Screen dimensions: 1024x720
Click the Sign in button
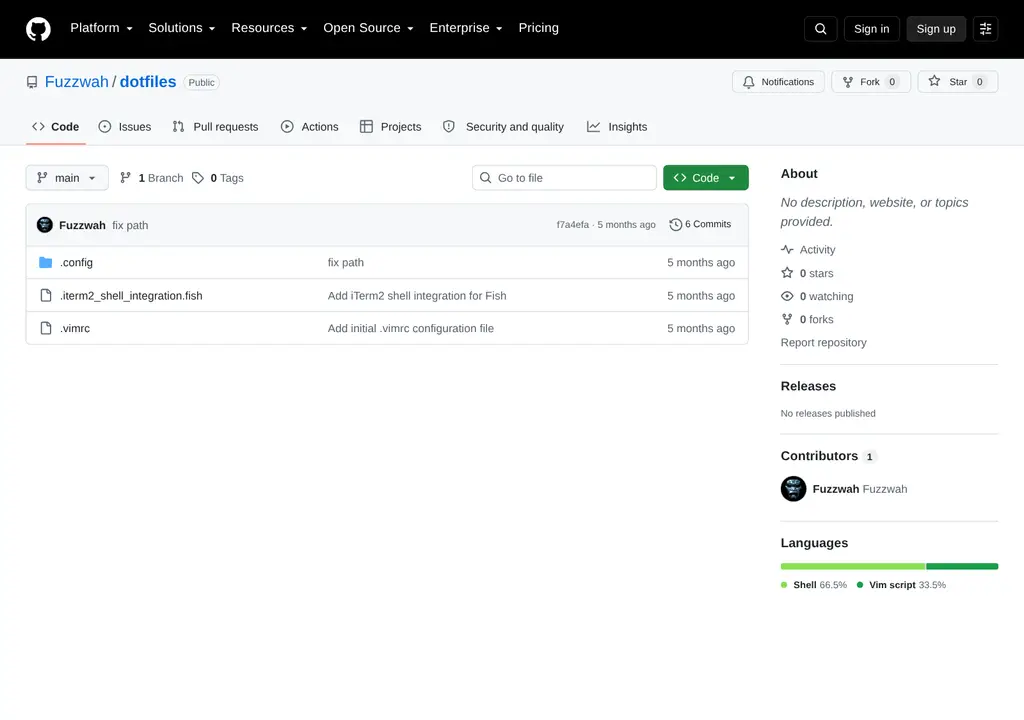tap(871, 29)
